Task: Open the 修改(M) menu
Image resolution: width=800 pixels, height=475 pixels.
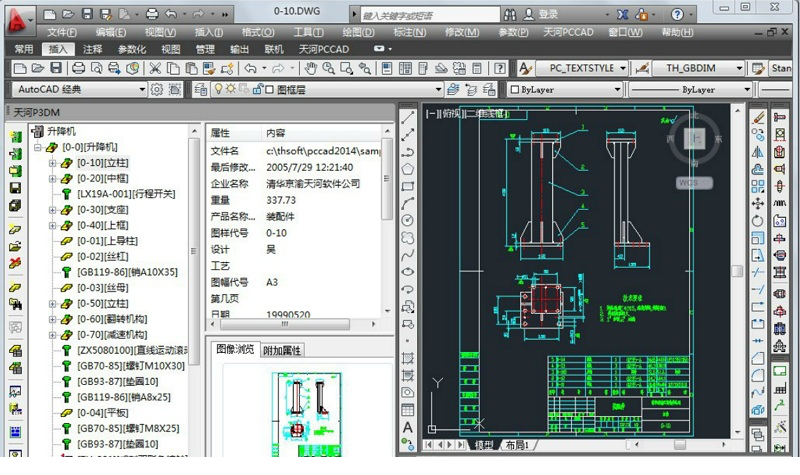Action: [462, 32]
